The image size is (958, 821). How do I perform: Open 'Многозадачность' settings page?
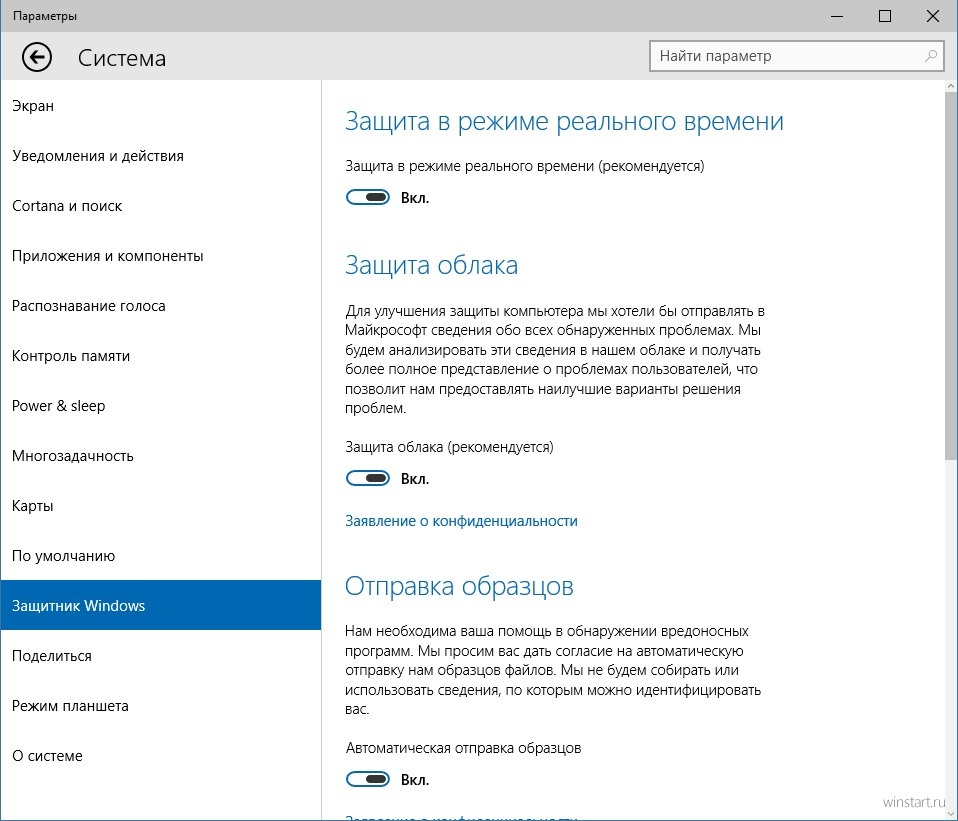coord(161,456)
